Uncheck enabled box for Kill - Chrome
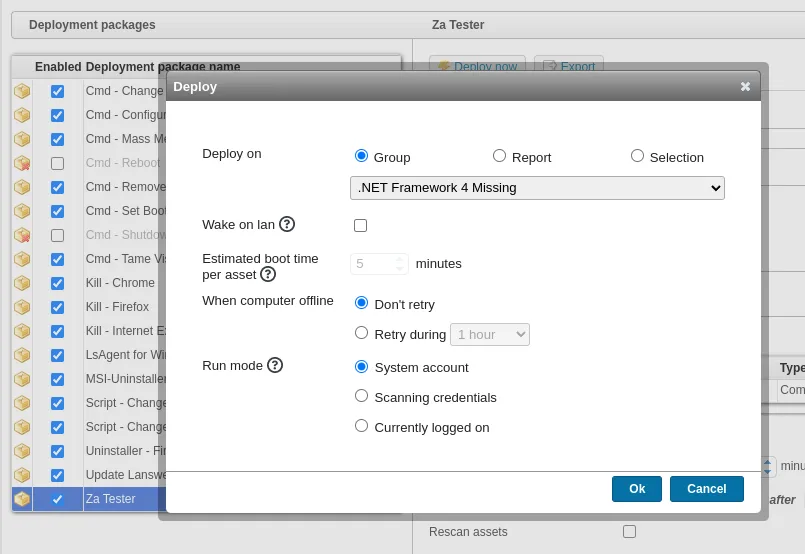 [x=58, y=283]
